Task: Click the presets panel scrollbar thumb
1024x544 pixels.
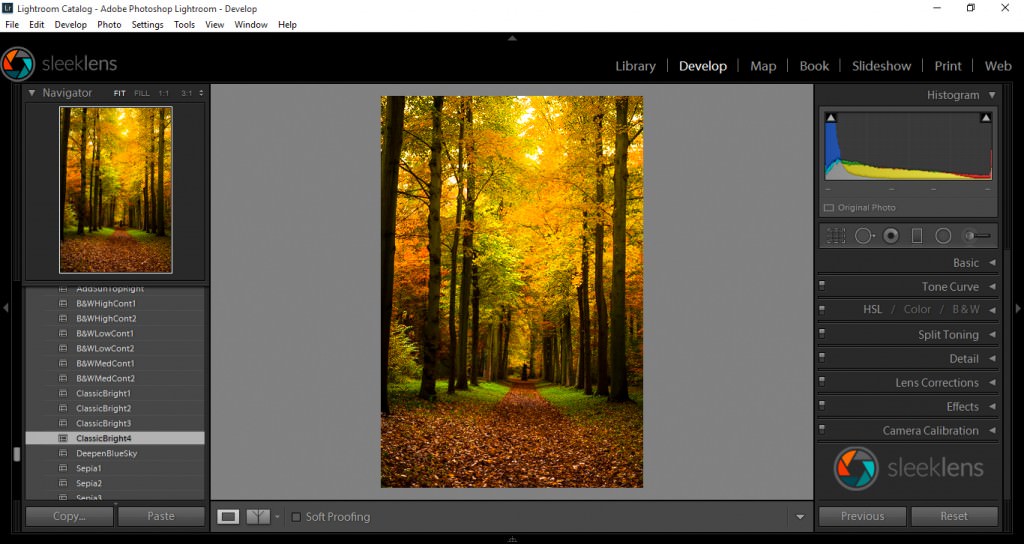Action: [17, 454]
